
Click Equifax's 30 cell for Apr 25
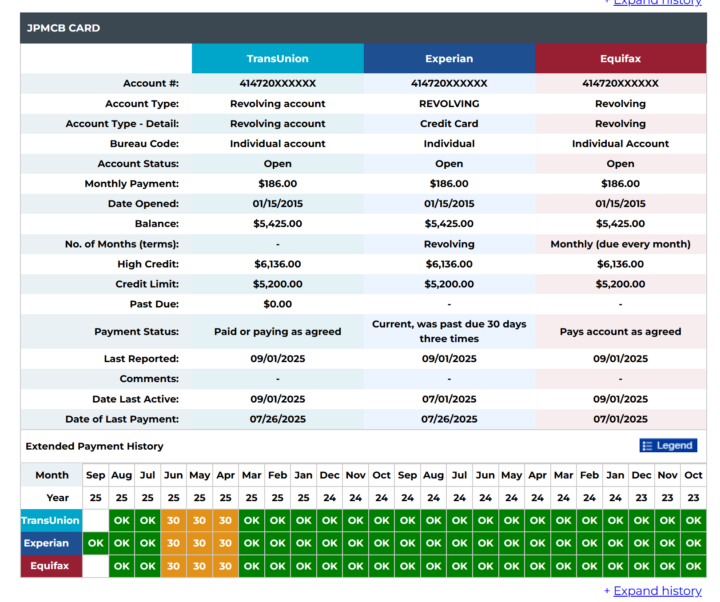[225, 566]
